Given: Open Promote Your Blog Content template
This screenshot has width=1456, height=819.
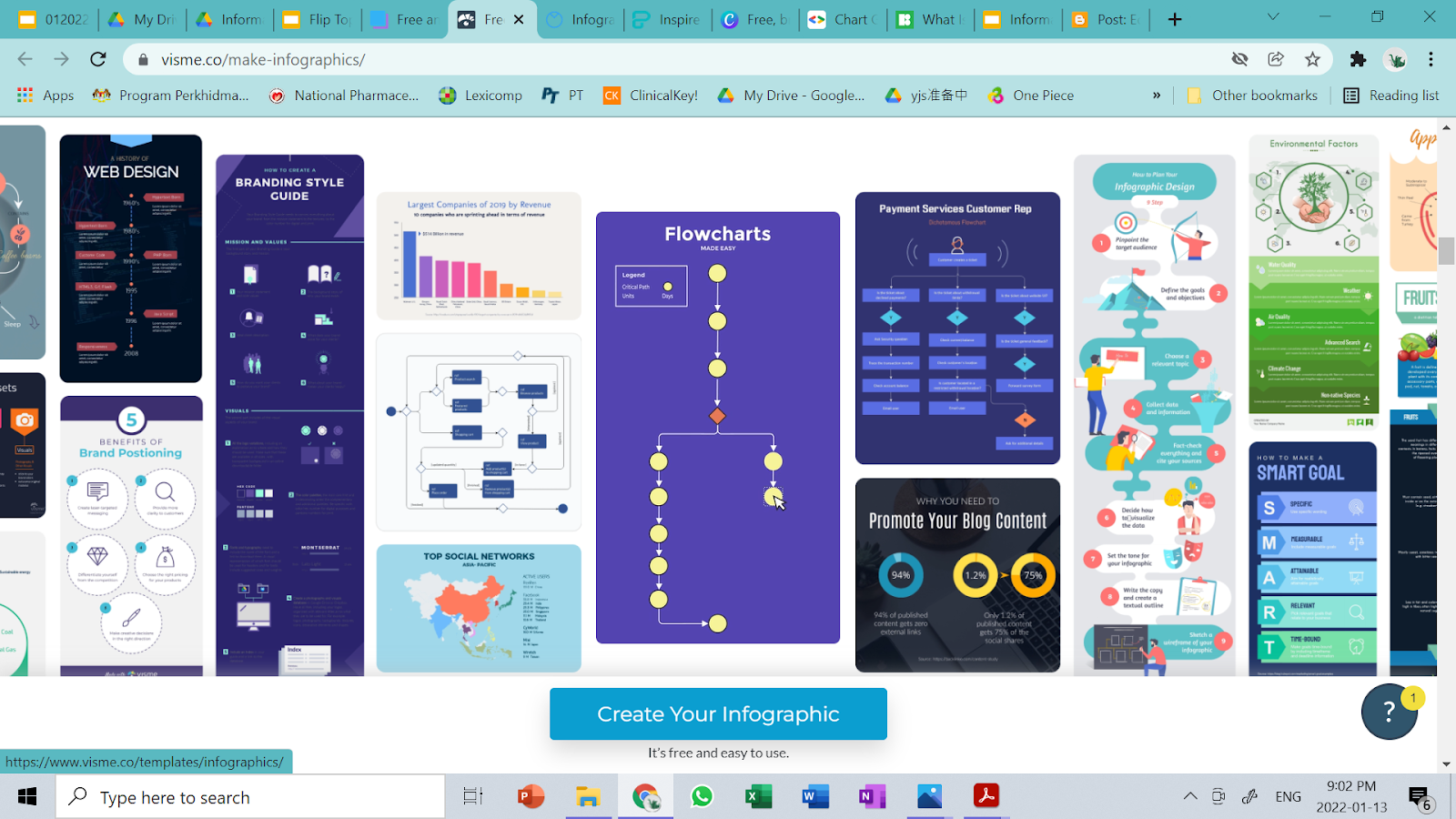Looking at the screenshot, I should tap(957, 575).
